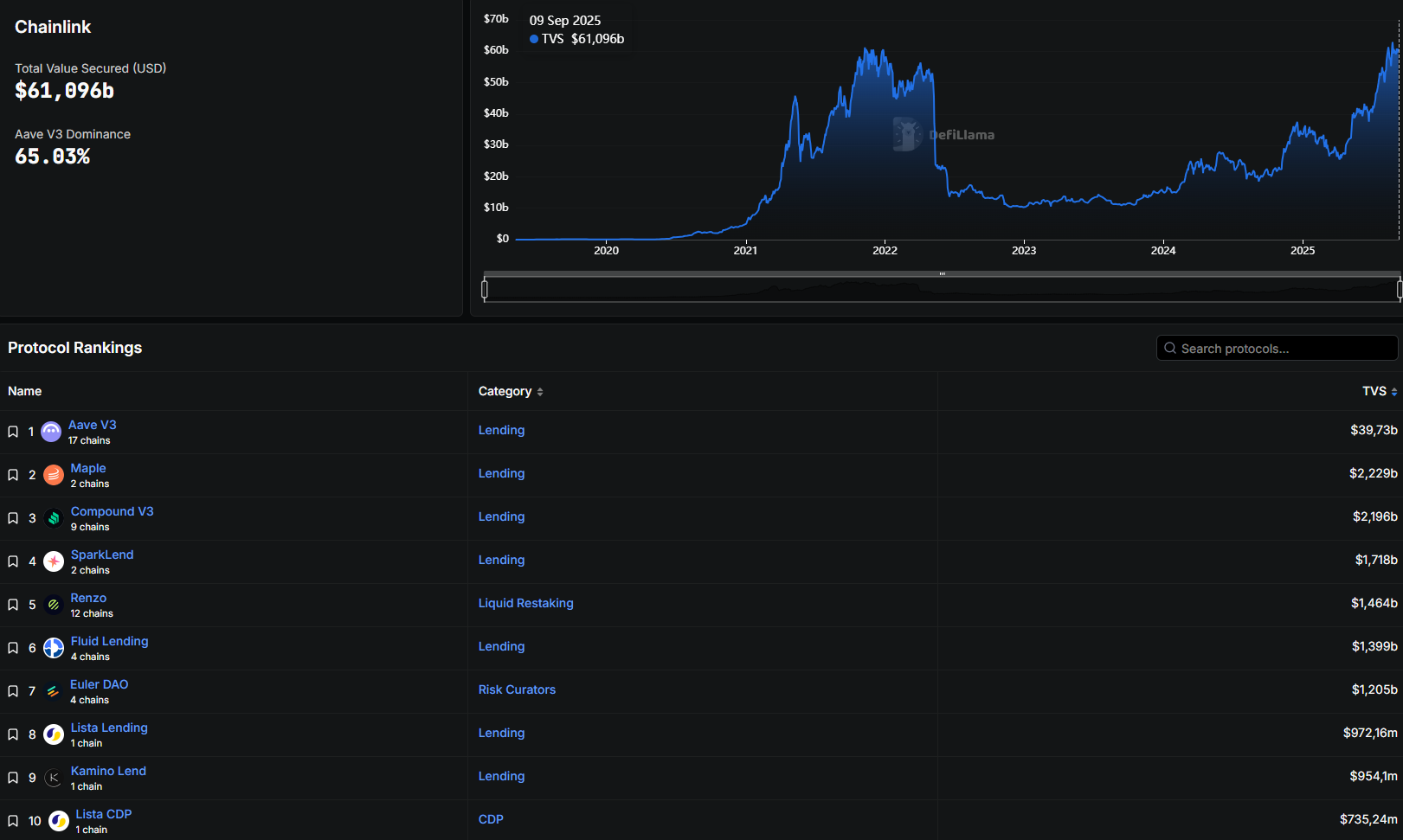Open Lending category in Aave V3 row
The height and width of the screenshot is (840, 1403).
coord(501,430)
